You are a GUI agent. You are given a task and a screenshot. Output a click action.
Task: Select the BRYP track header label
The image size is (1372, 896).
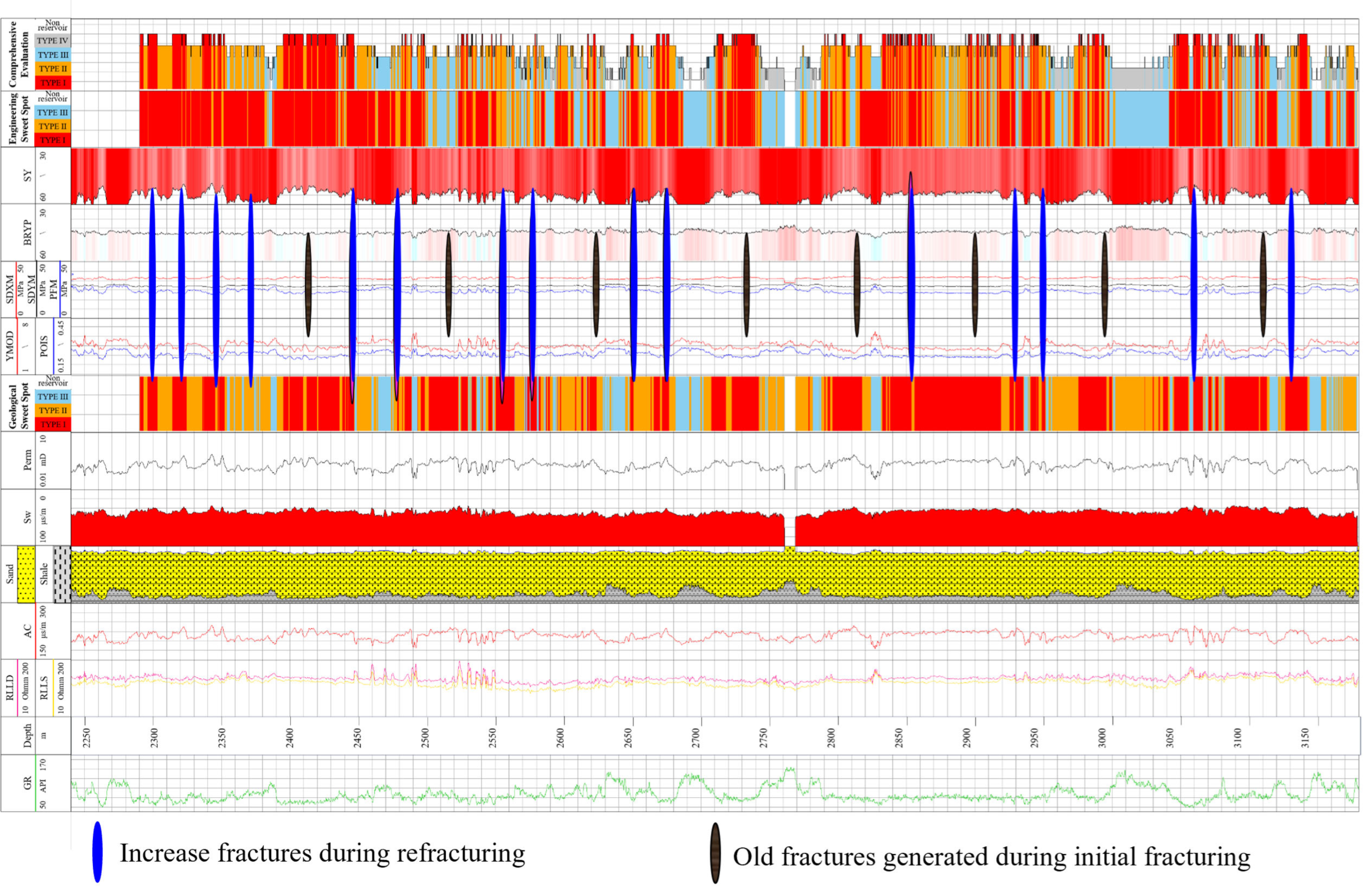[27, 232]
